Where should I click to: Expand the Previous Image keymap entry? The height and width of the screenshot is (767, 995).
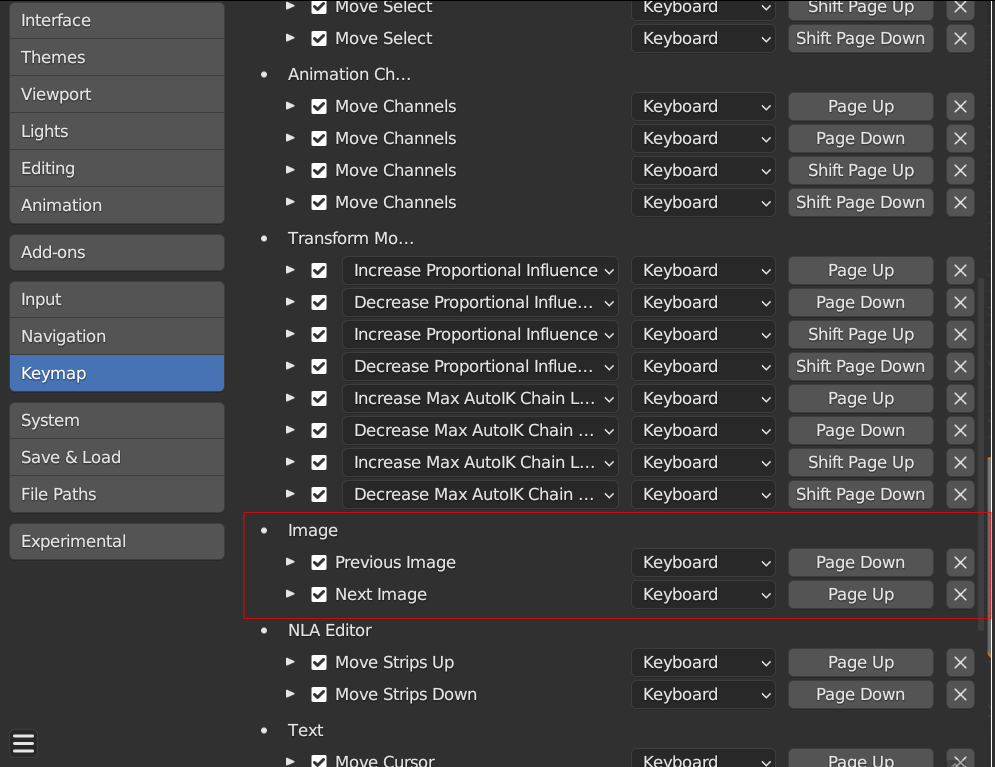[x=290, y=562]
